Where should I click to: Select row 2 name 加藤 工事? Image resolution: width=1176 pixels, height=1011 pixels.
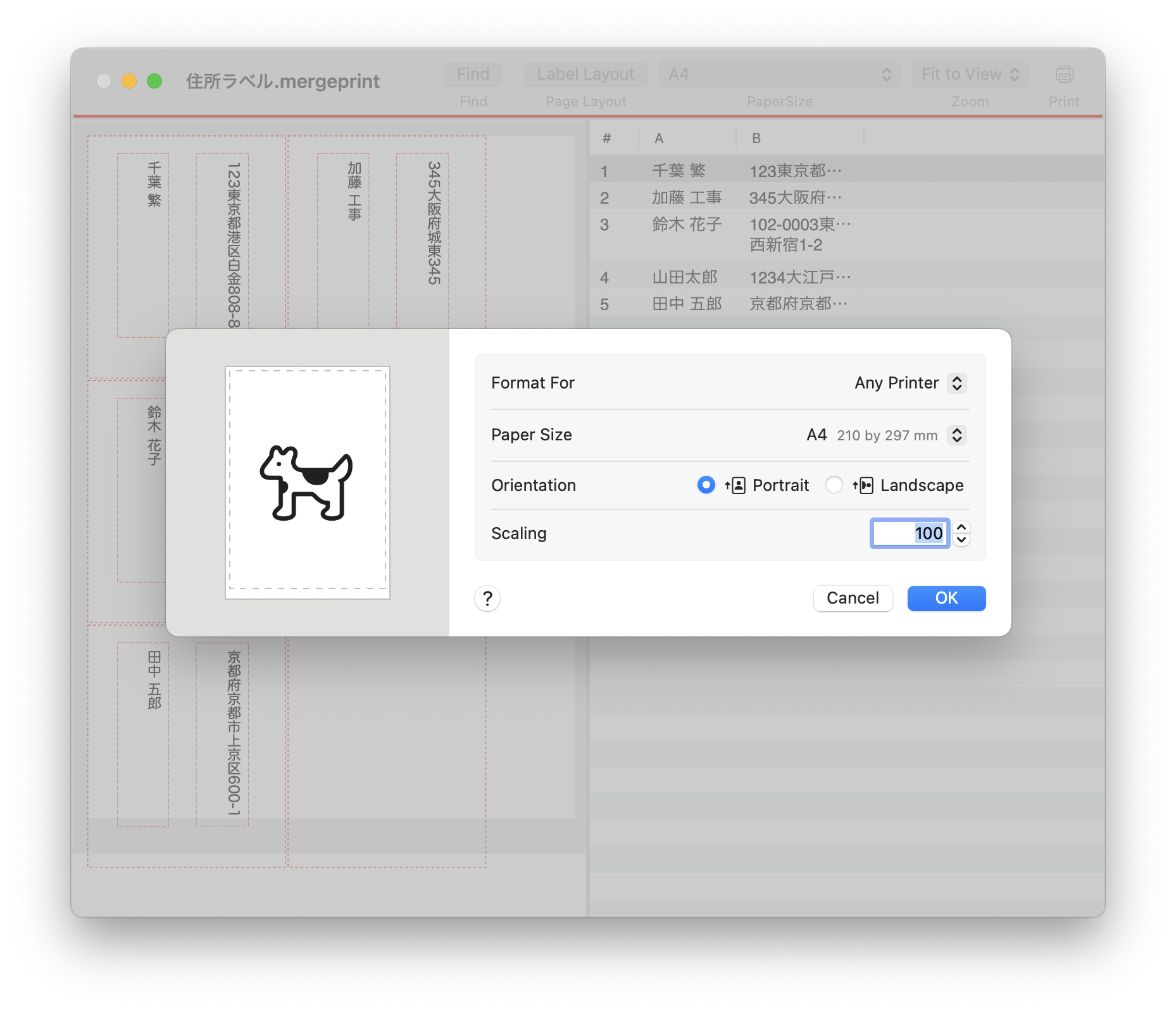tap(687, 197)
